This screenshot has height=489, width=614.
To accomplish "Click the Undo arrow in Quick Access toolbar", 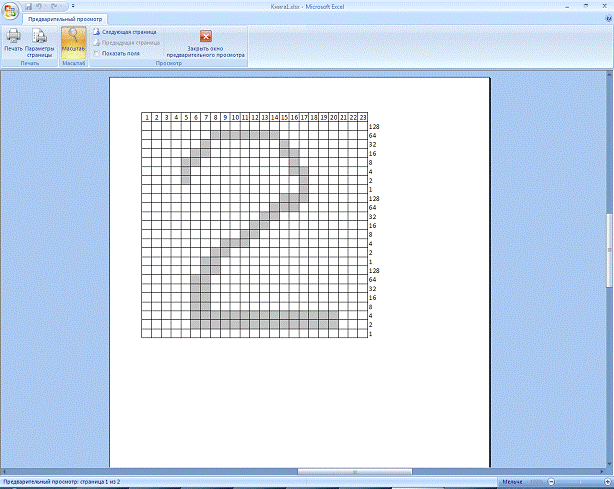I will (39, 6).
